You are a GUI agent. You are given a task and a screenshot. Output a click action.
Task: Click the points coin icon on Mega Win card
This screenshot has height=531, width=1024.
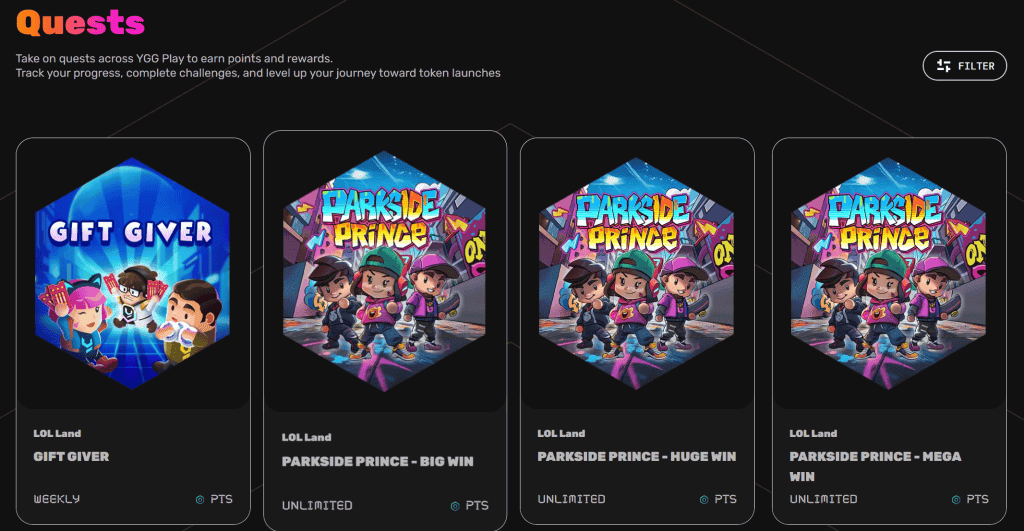pos(955,499)
